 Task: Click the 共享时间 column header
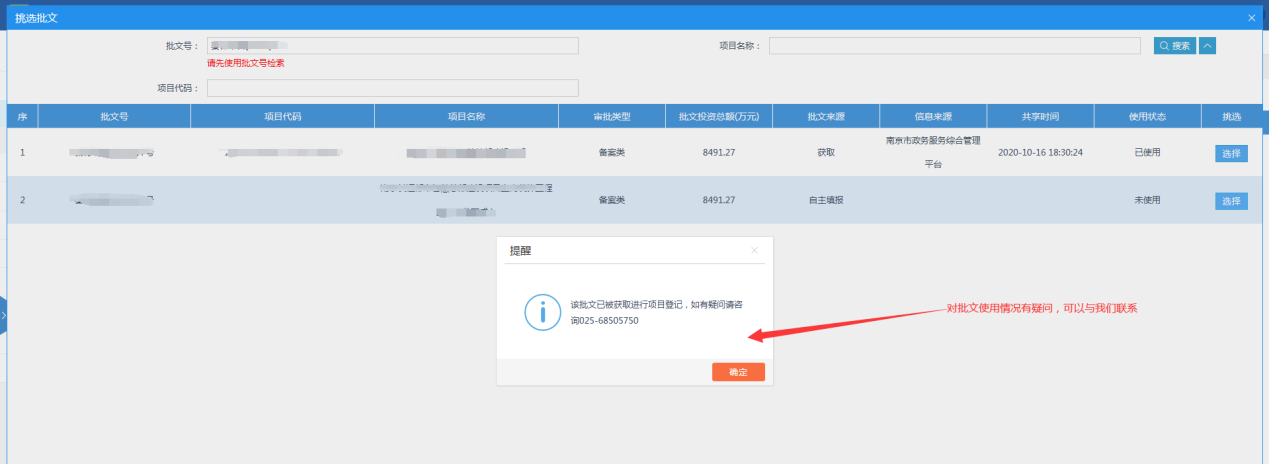pos(1040,117)
